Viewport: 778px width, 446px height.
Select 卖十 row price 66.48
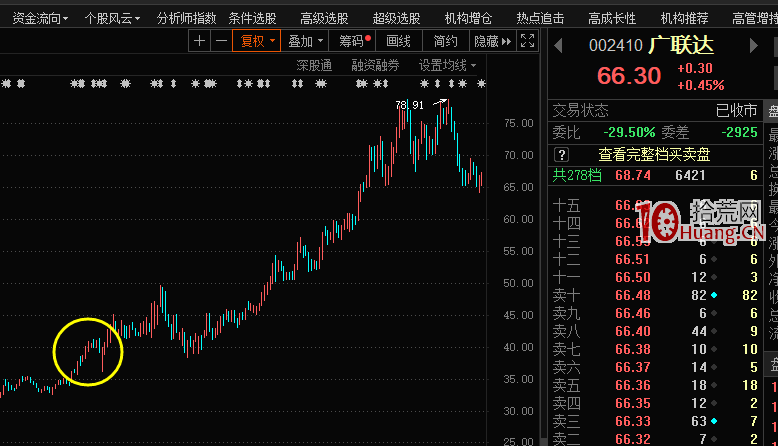click(633, 295)
